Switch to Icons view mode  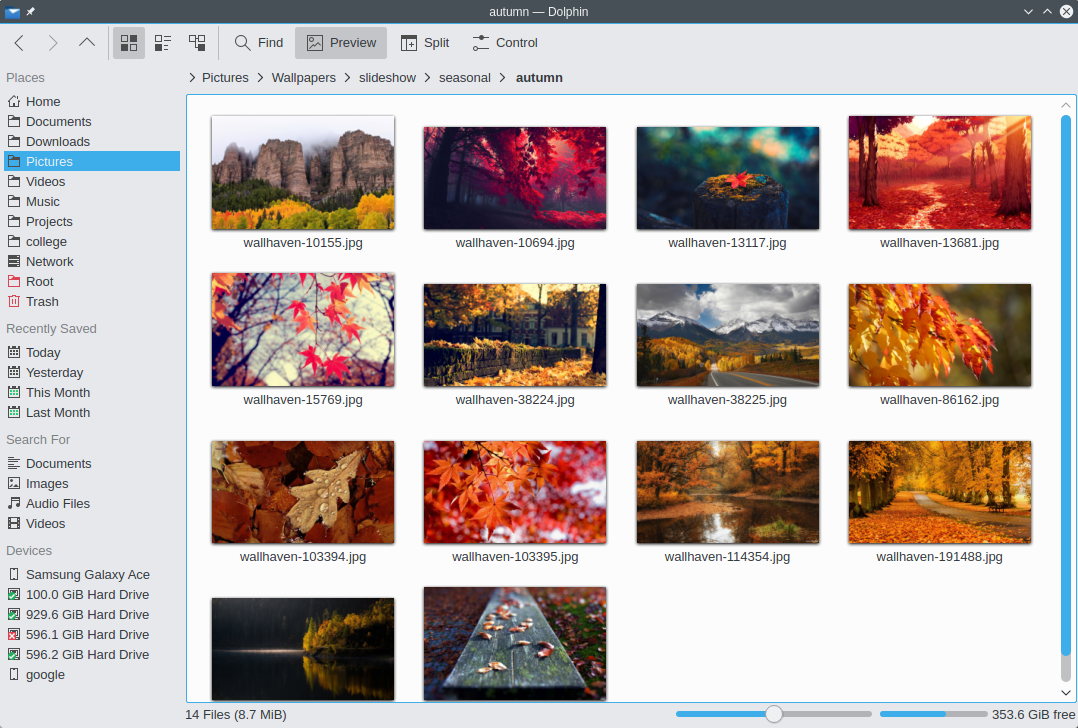click(129, 43)
